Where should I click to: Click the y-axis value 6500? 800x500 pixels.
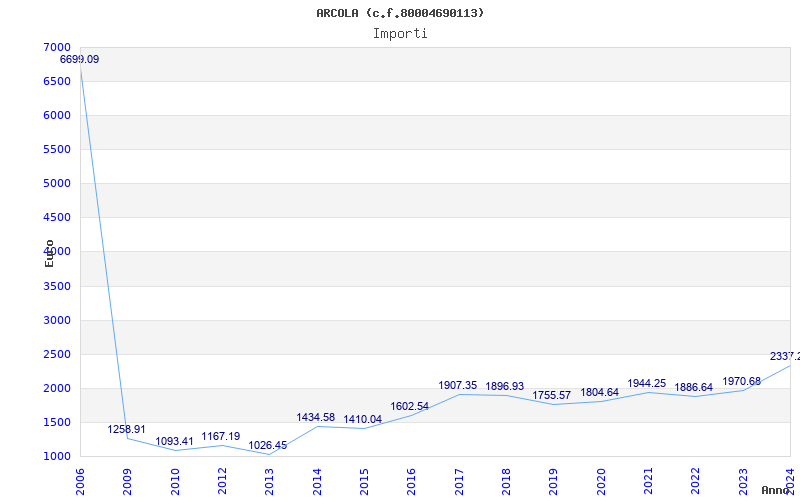(x=57, y=82)
